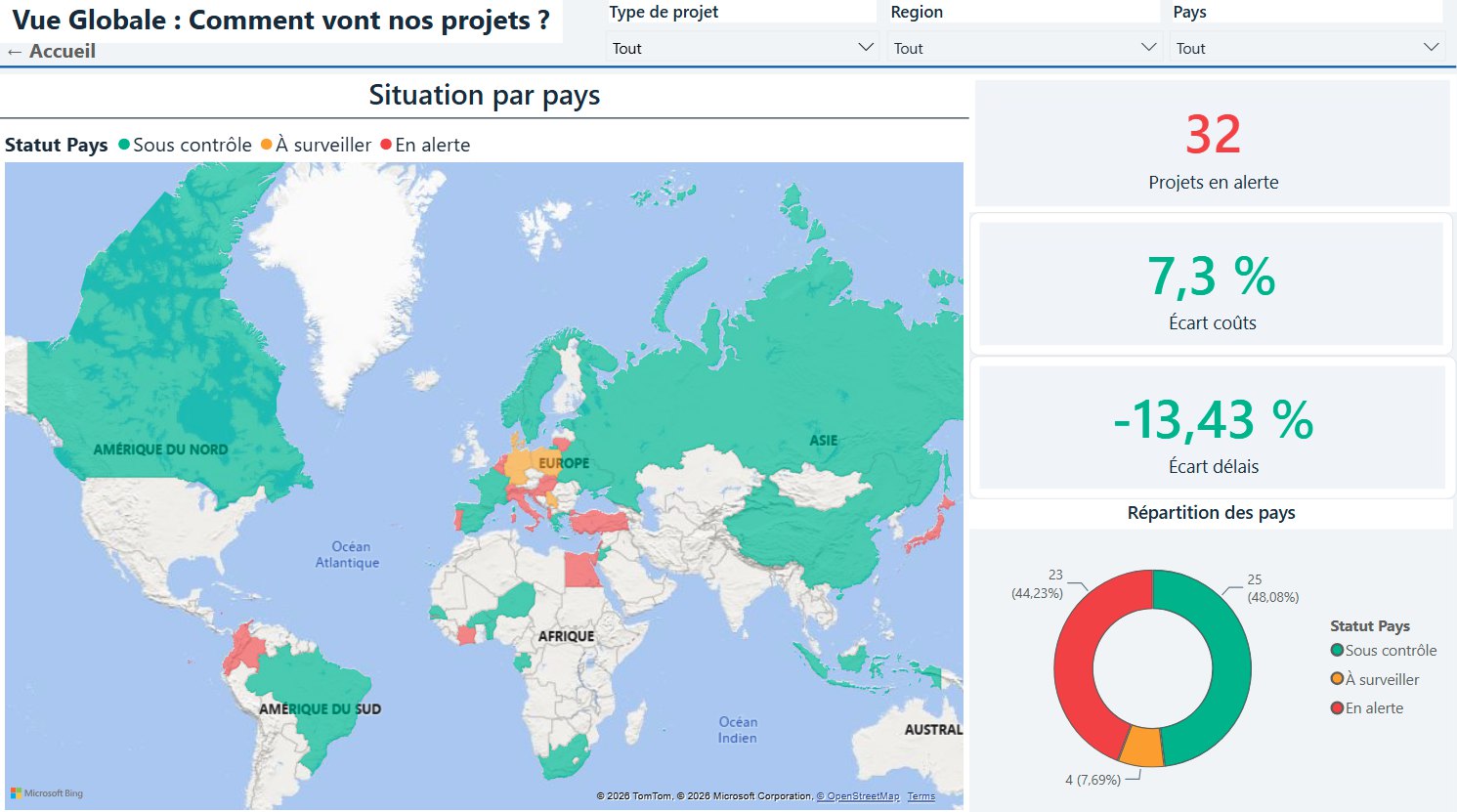
Task: Click Egypt highlighted in red on the map
Action: [582, 569]
